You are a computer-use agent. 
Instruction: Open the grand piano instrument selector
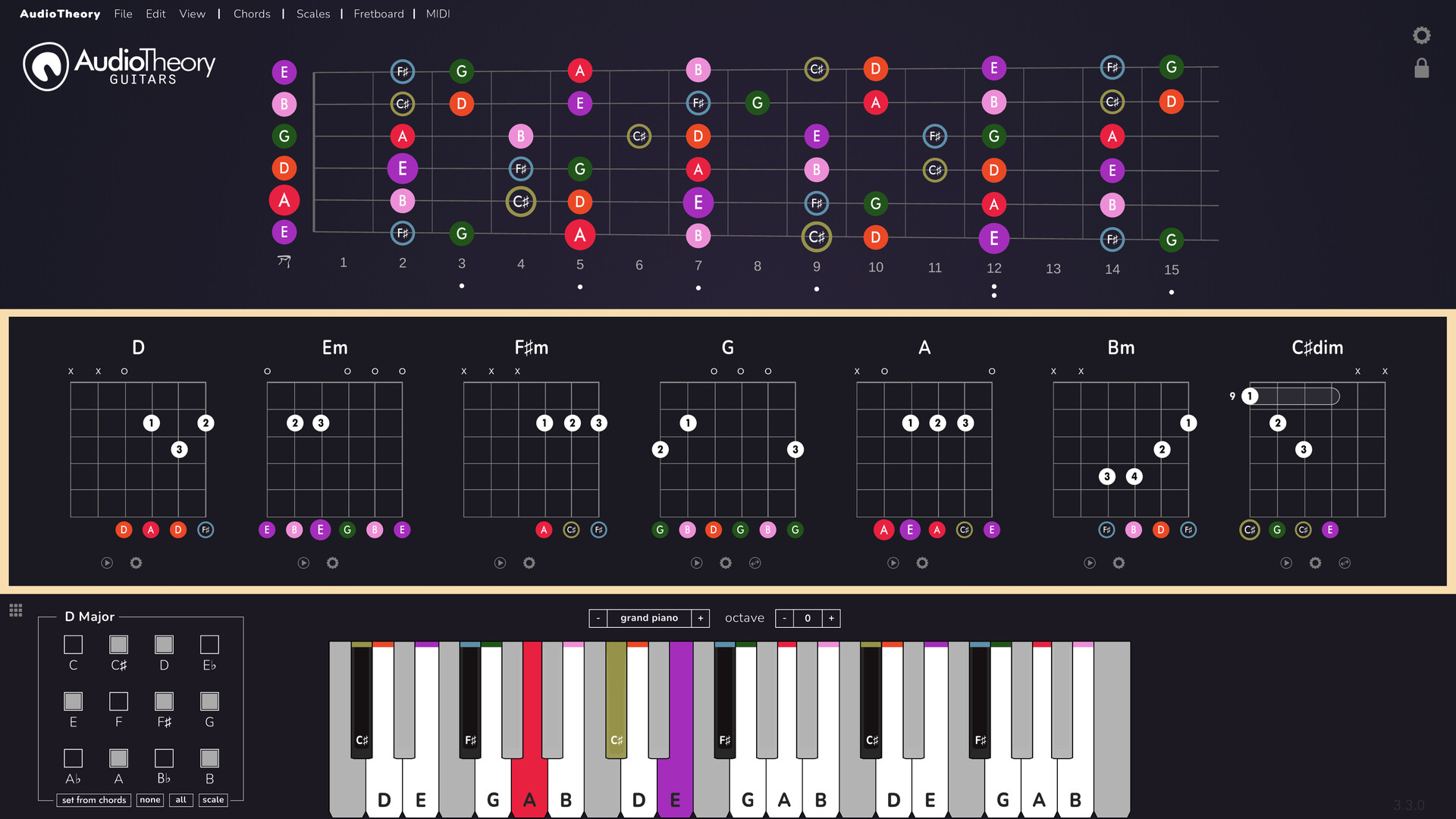point(648,618)
